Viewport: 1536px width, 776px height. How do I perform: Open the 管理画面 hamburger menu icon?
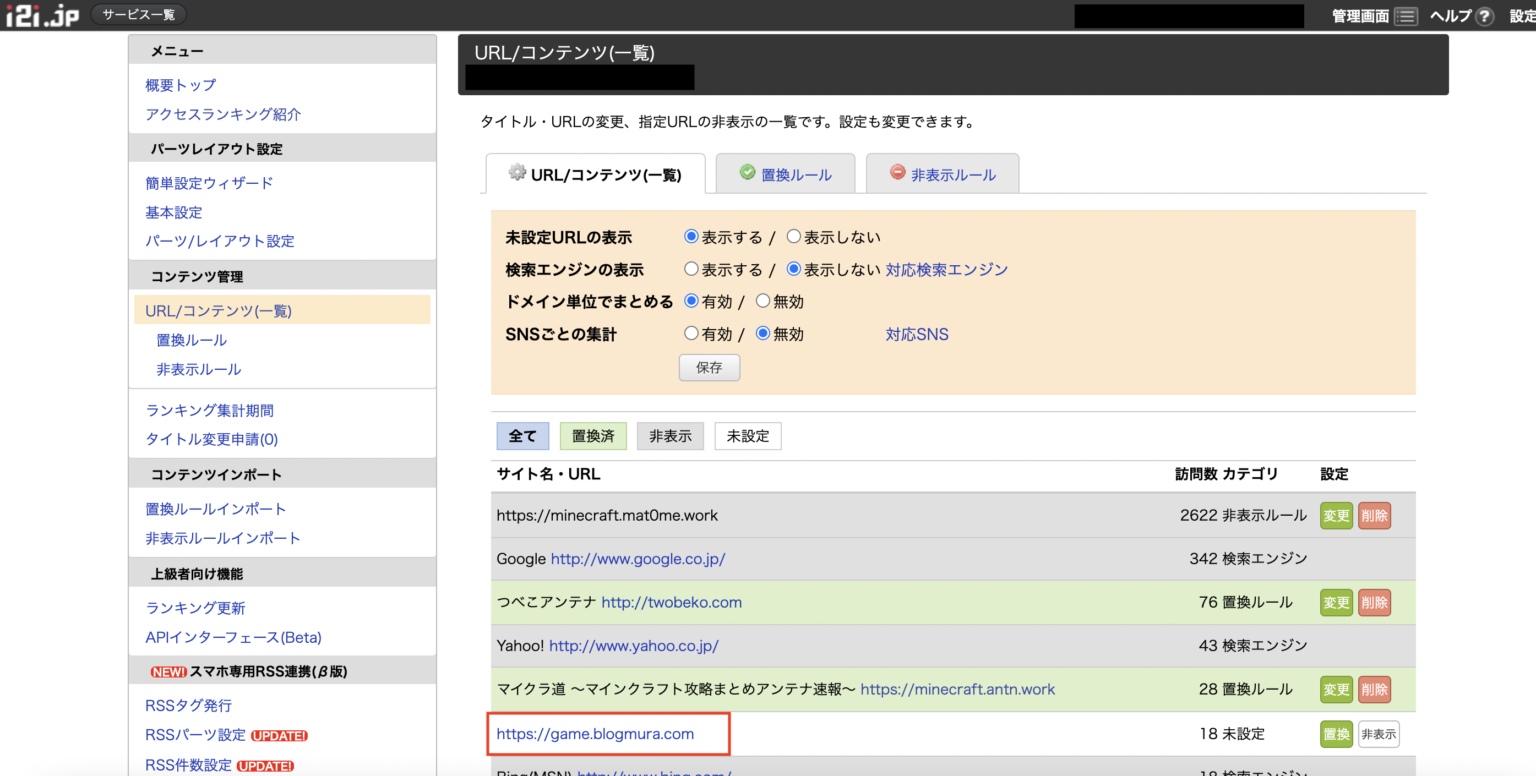pos(1404,16)
